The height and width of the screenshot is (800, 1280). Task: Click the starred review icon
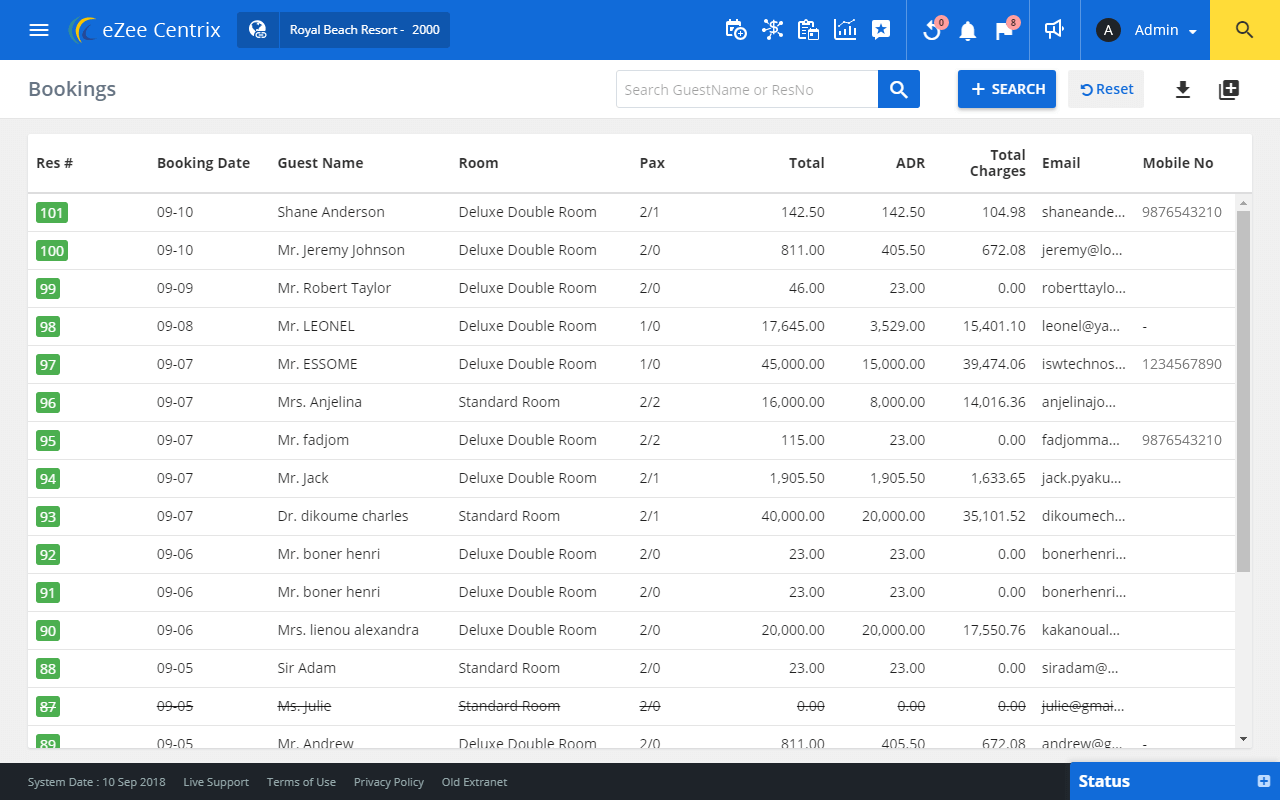881,31
